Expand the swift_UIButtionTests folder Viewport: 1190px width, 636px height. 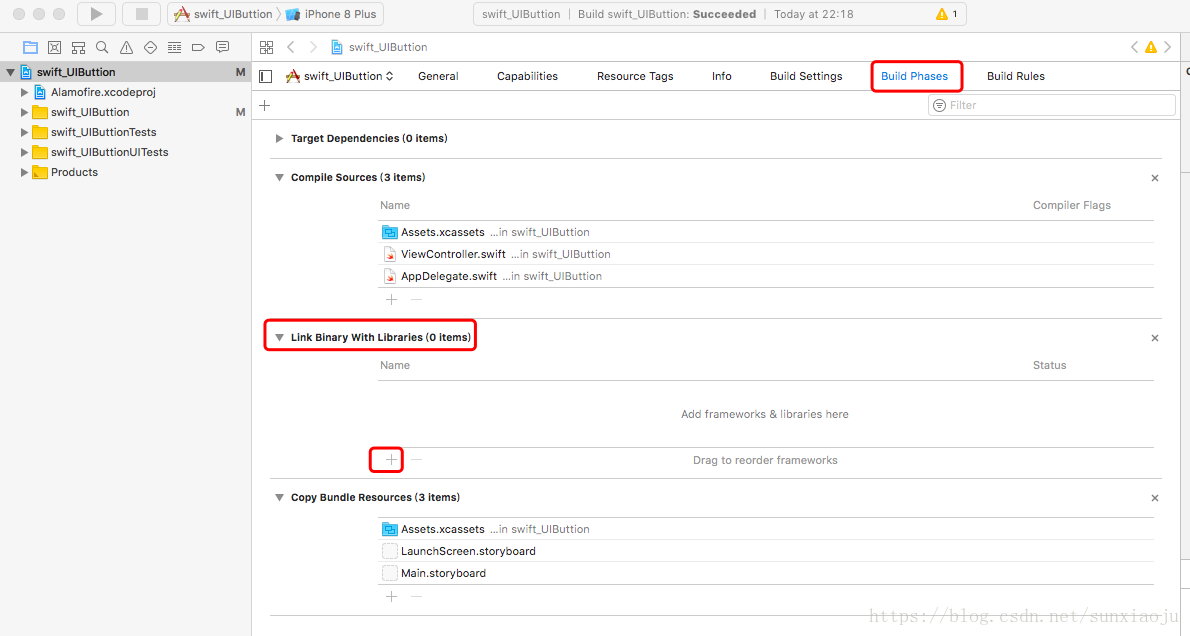click(x=24, y=132)
